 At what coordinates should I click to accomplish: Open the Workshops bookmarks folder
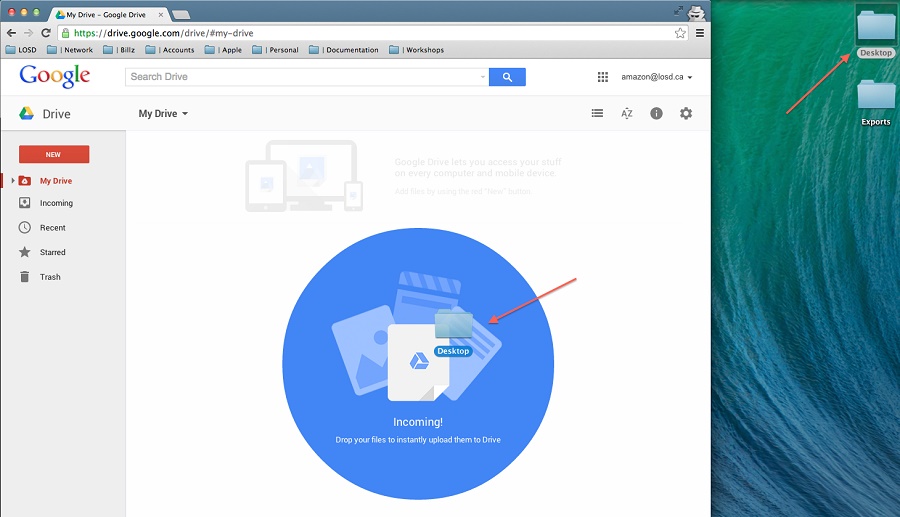click(416, 50)
